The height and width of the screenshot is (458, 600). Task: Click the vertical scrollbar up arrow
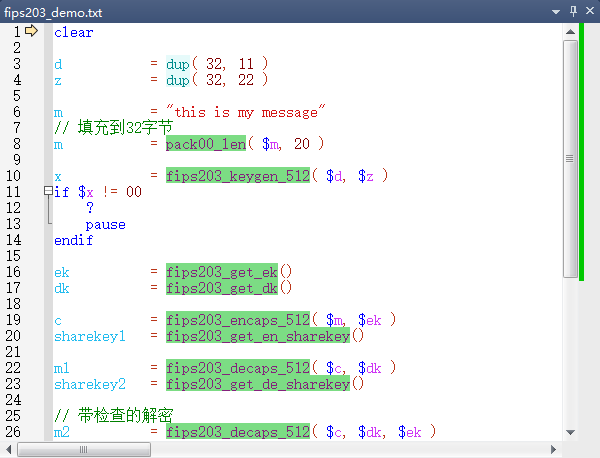coord(570,31)
